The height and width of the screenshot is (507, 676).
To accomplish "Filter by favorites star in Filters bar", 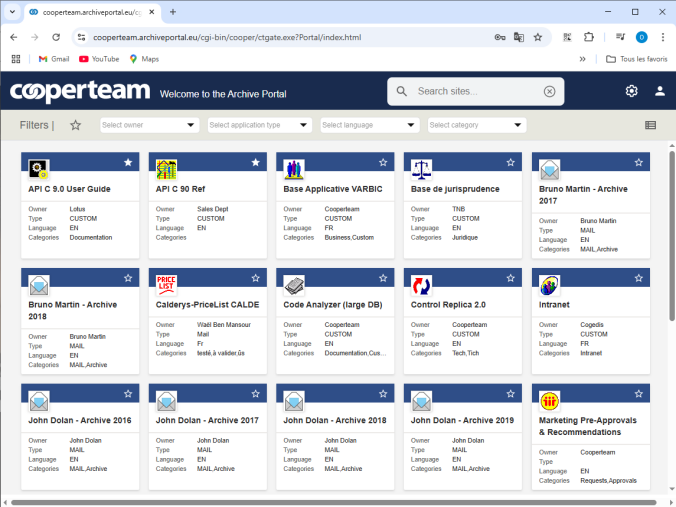I will point(75,125).
